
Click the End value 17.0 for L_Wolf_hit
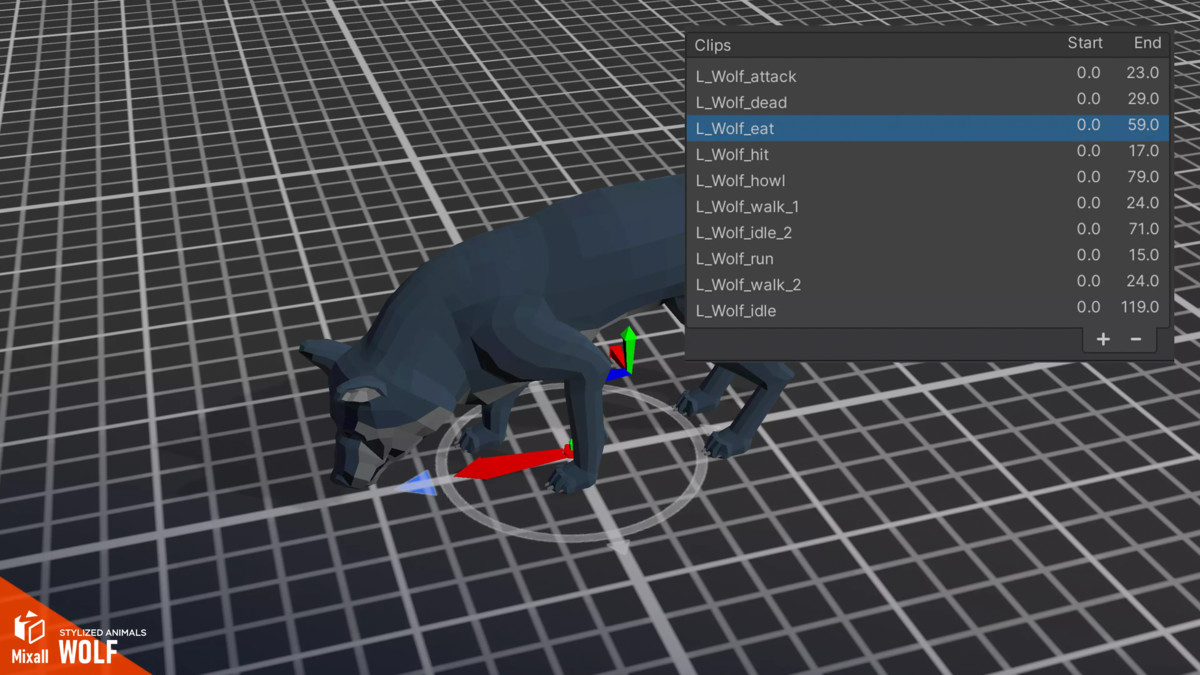1143,151
